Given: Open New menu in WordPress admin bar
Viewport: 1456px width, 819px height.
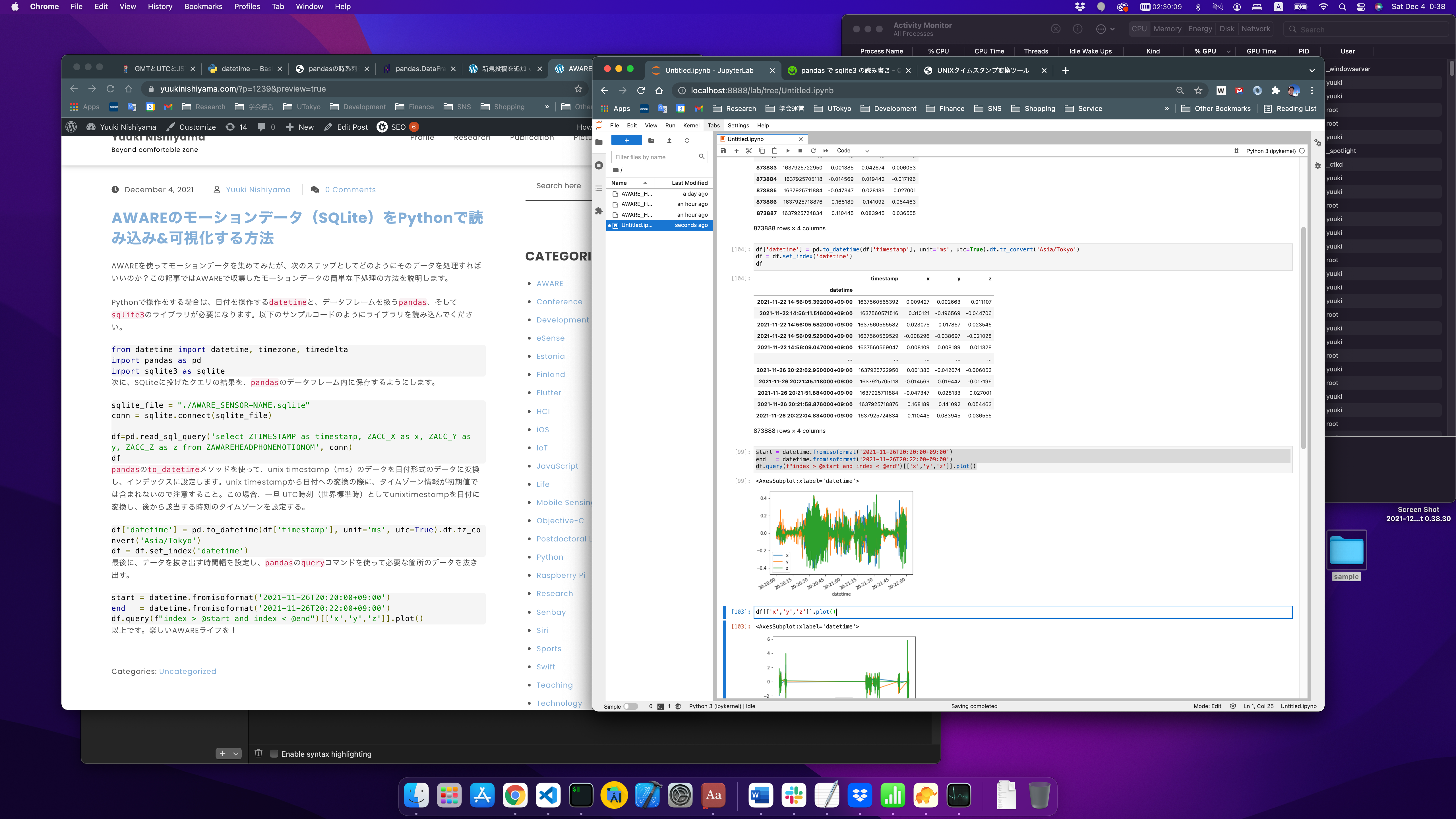Looking at the screenshot, I should (x=299, y=127).
